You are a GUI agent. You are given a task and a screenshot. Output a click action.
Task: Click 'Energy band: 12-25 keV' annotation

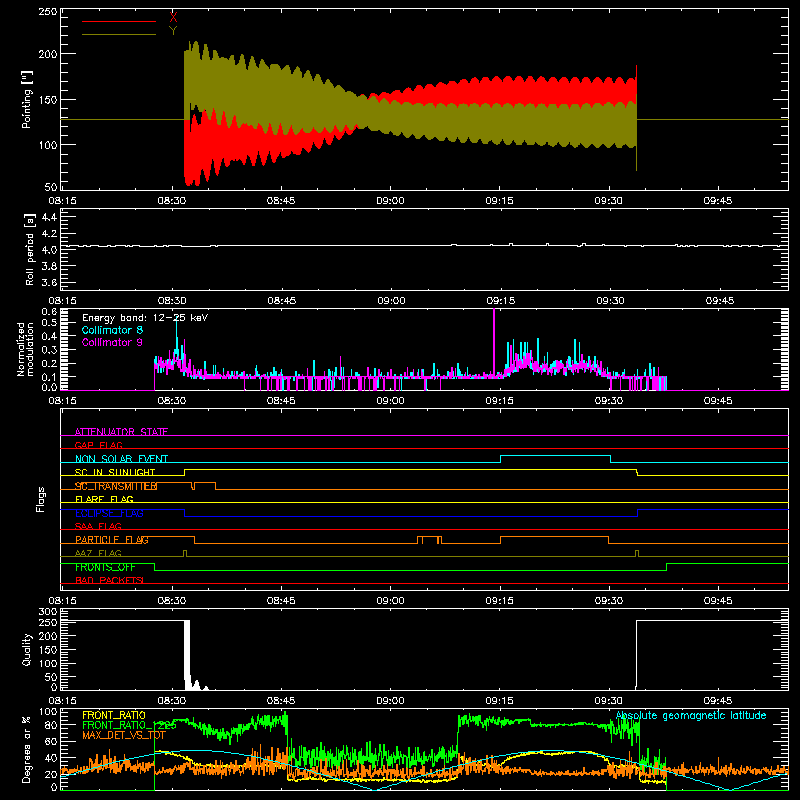(x=145, y=318)
